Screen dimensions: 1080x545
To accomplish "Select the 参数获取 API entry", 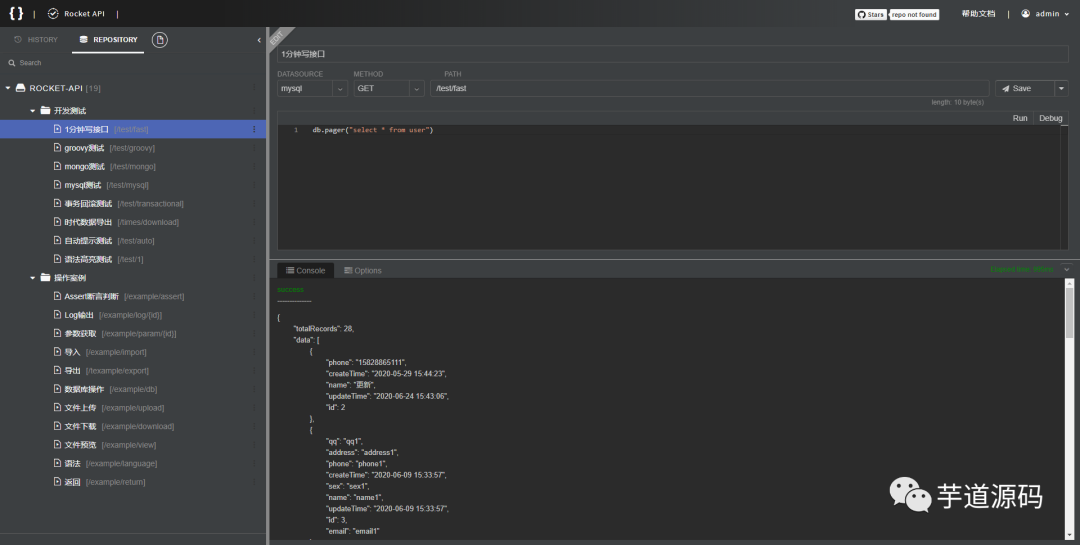I will [133, 333].
